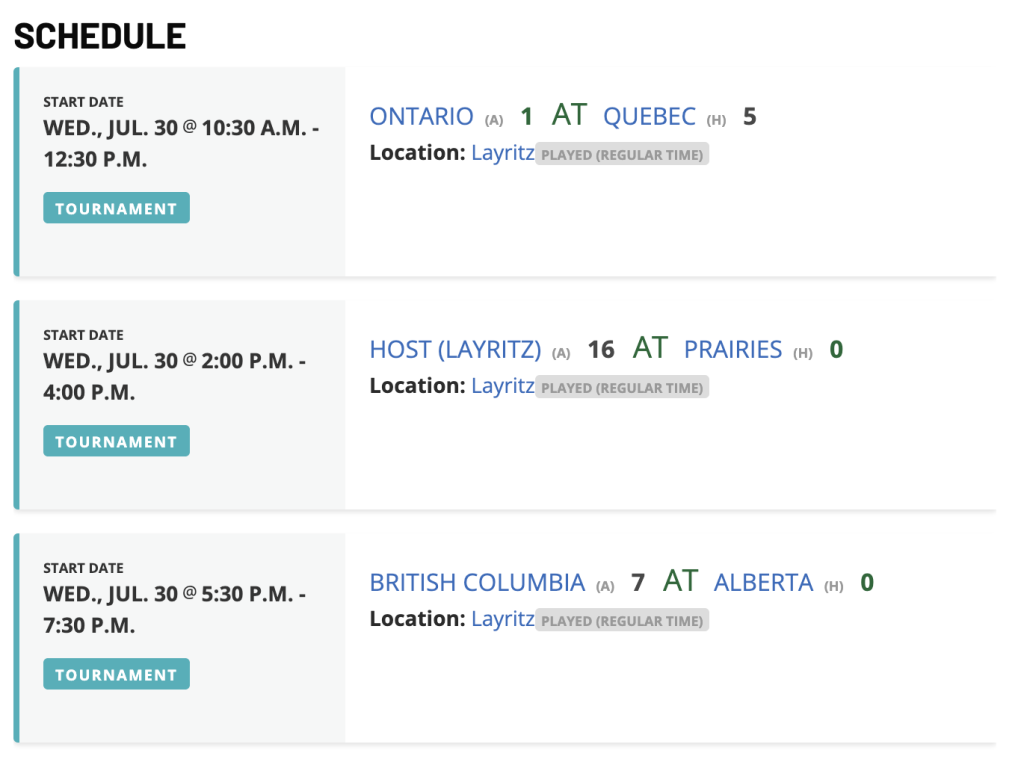Open Layritz location for Host–Prairies game
The width and height of the screenshot is (1024, 759).
pyautogui.click(x=503, y=387)
